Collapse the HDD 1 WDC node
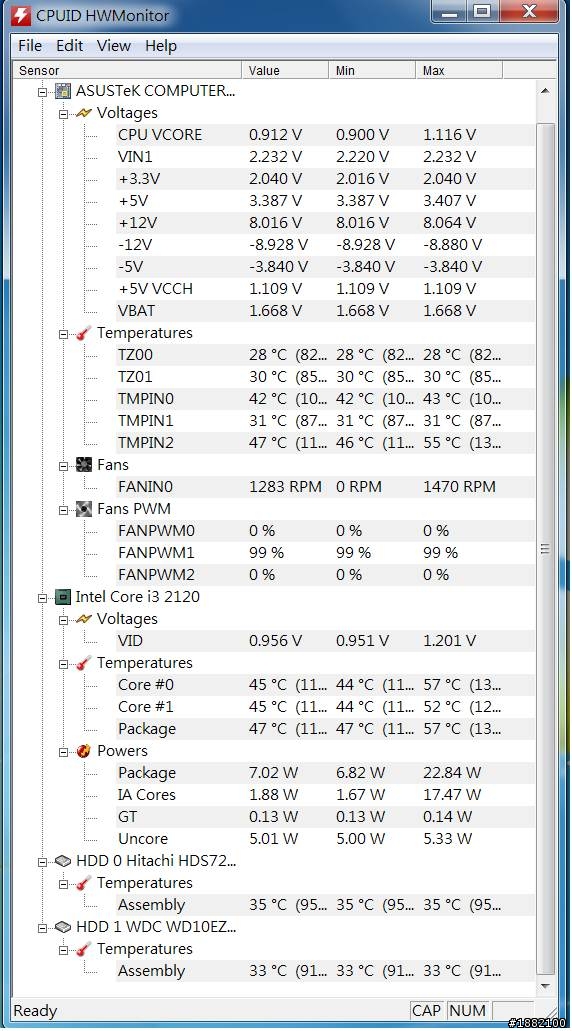Viewport: 572px width, 1031px height. tap(43, 928)
